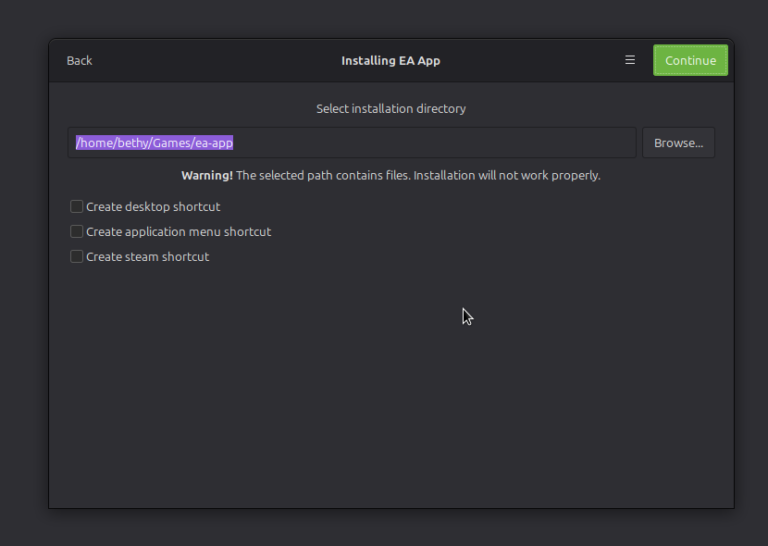Open the hamburger menu in the header

click(x=630, y=60)
